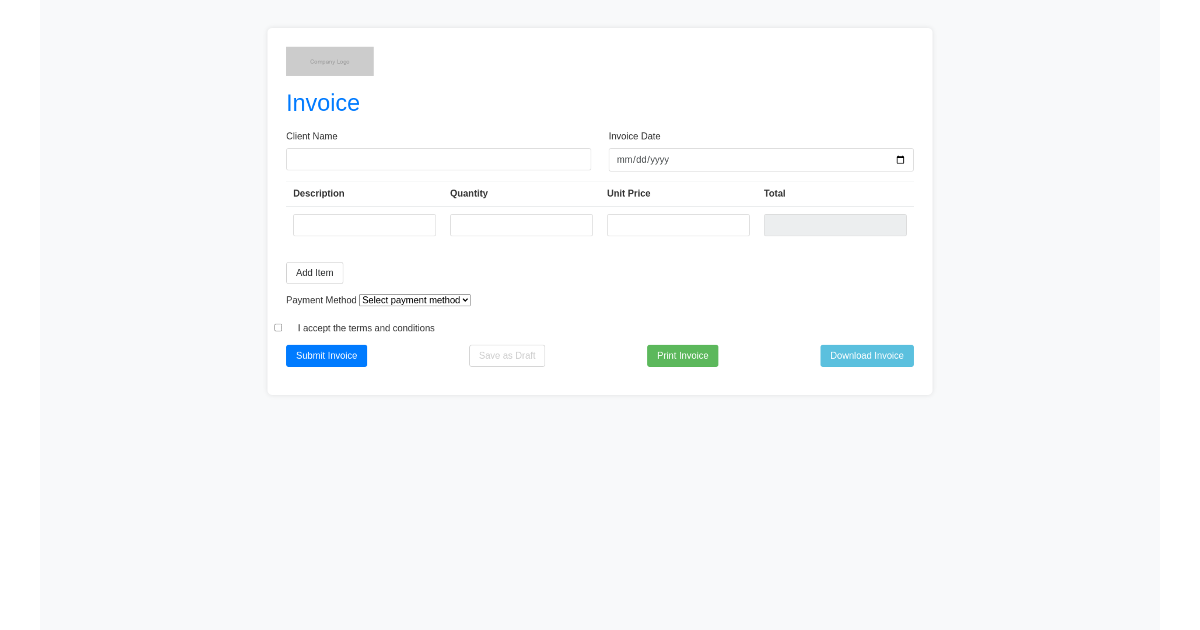Check the terms and conditions checkbox
1200x630 pixels.
[x=278, y=327]
